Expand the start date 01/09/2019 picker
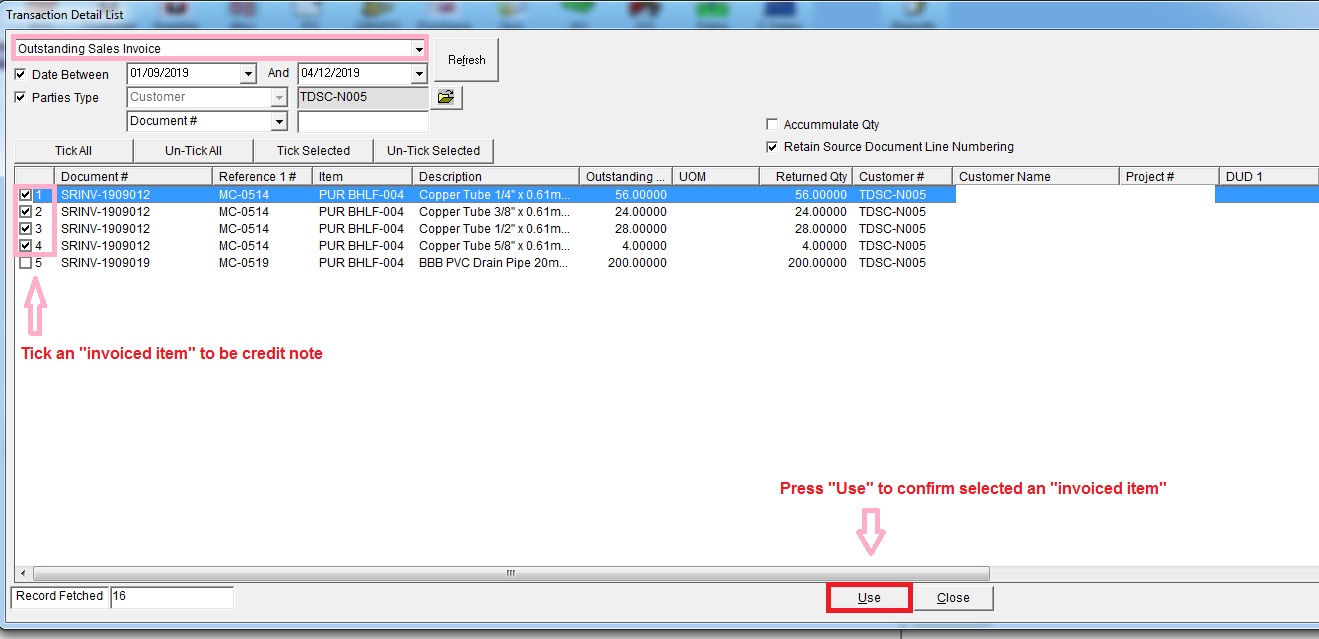 click(248, 74)
